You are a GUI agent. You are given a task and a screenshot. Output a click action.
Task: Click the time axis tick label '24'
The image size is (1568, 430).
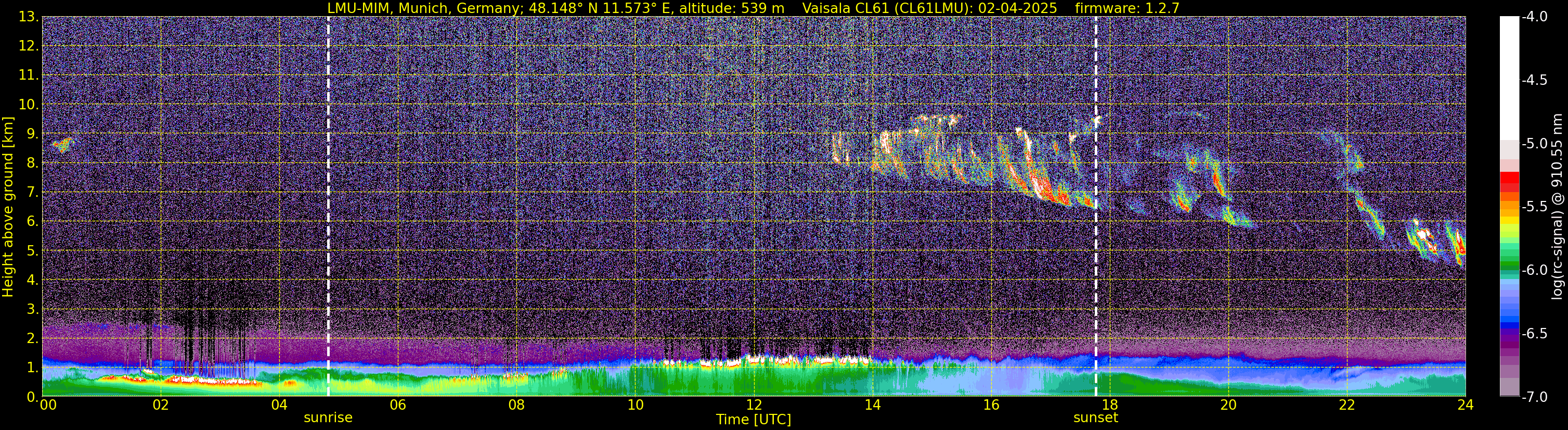[1466, 405]
